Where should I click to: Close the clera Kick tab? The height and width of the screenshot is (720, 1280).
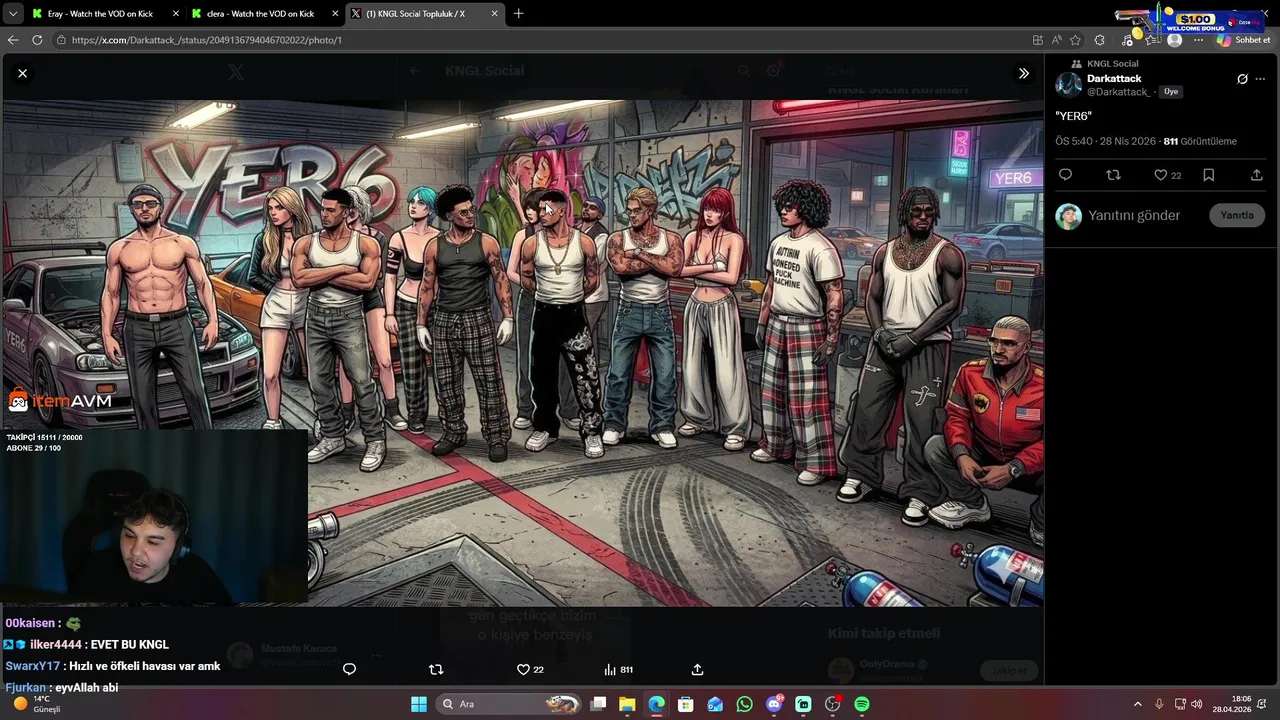(335, 14)
